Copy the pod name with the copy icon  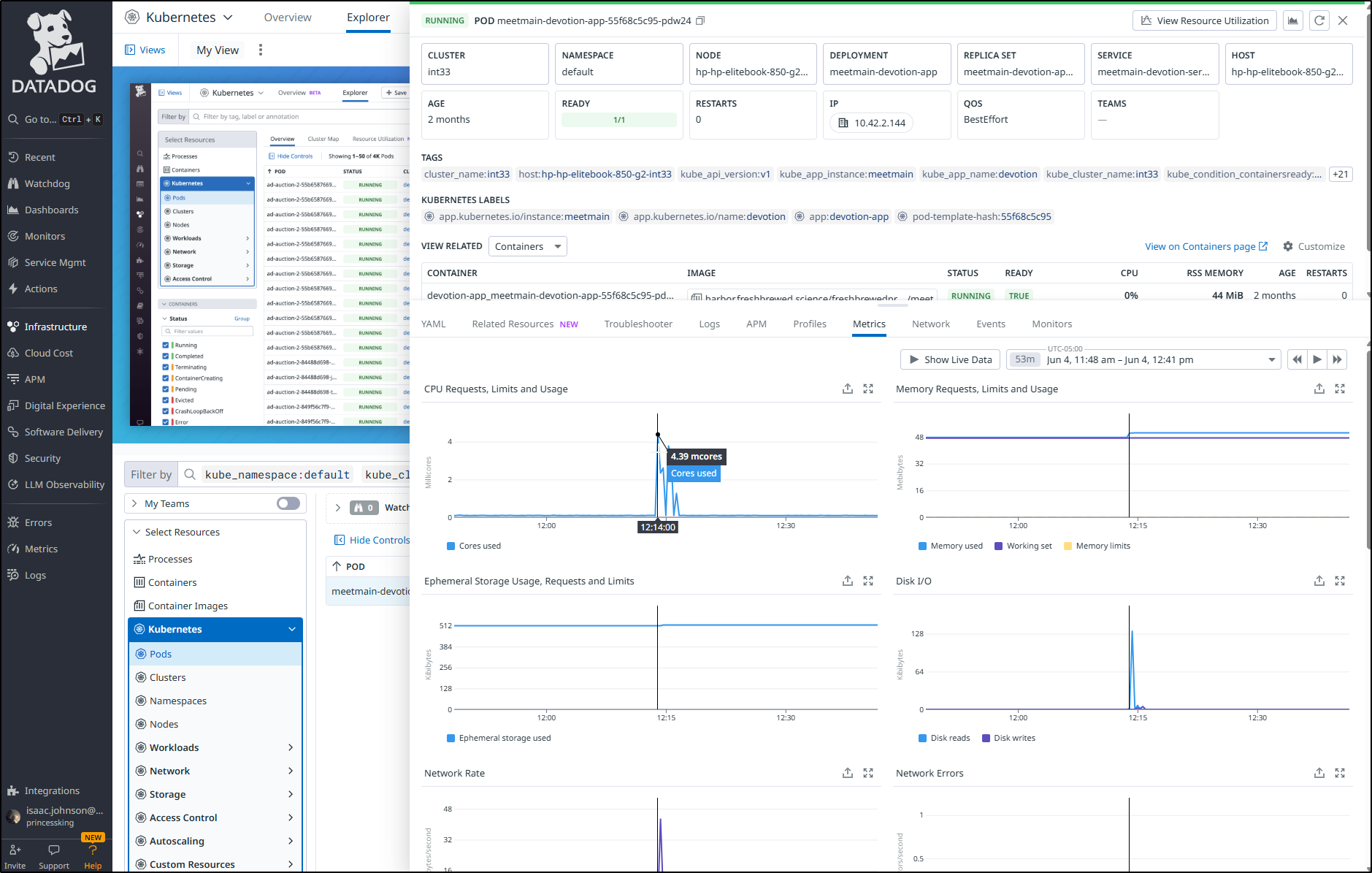click(x=700, y=20)
